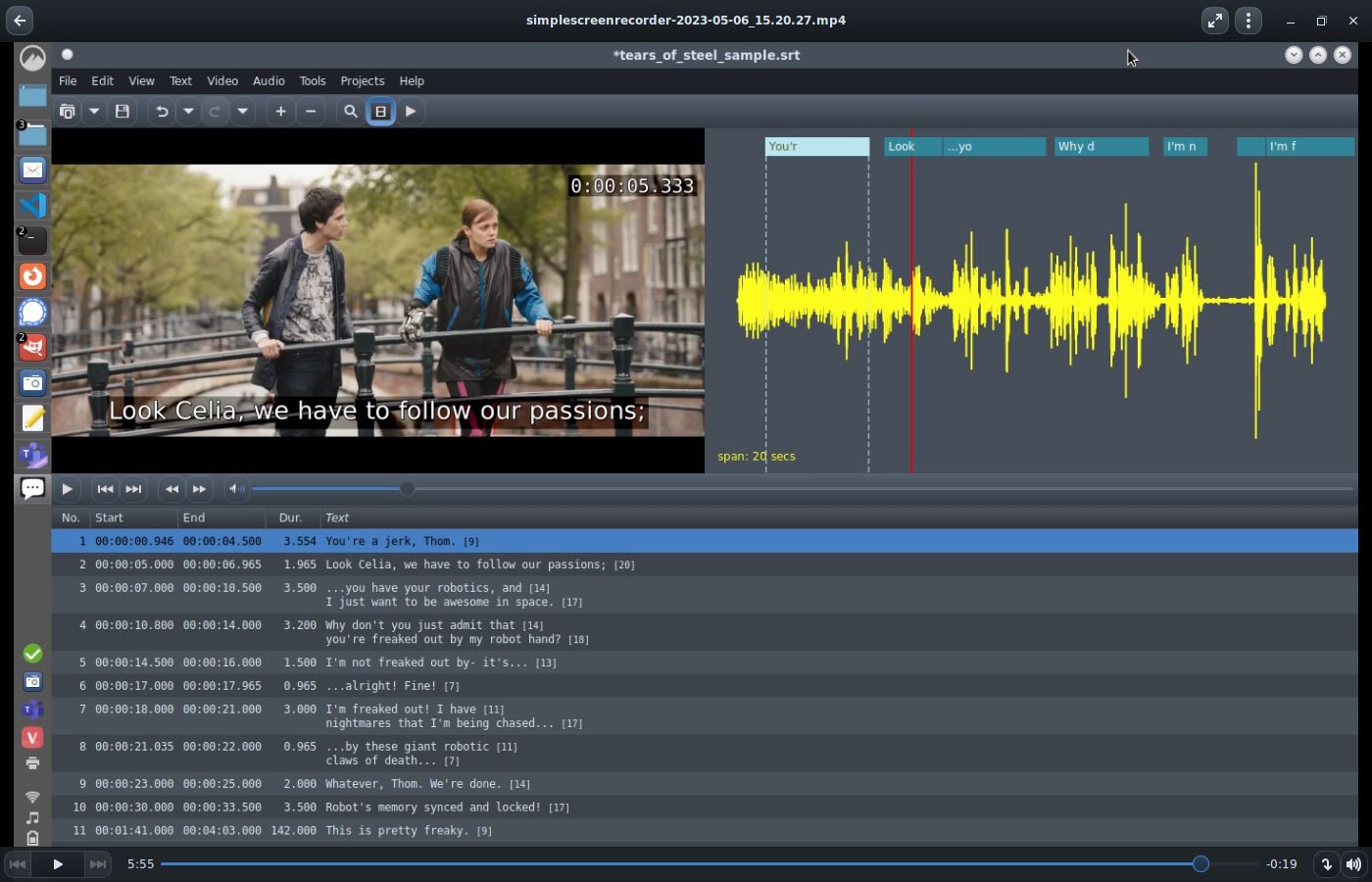Click the save subtitle file icon
1372x882 pixels.
[x=122, y=112]
